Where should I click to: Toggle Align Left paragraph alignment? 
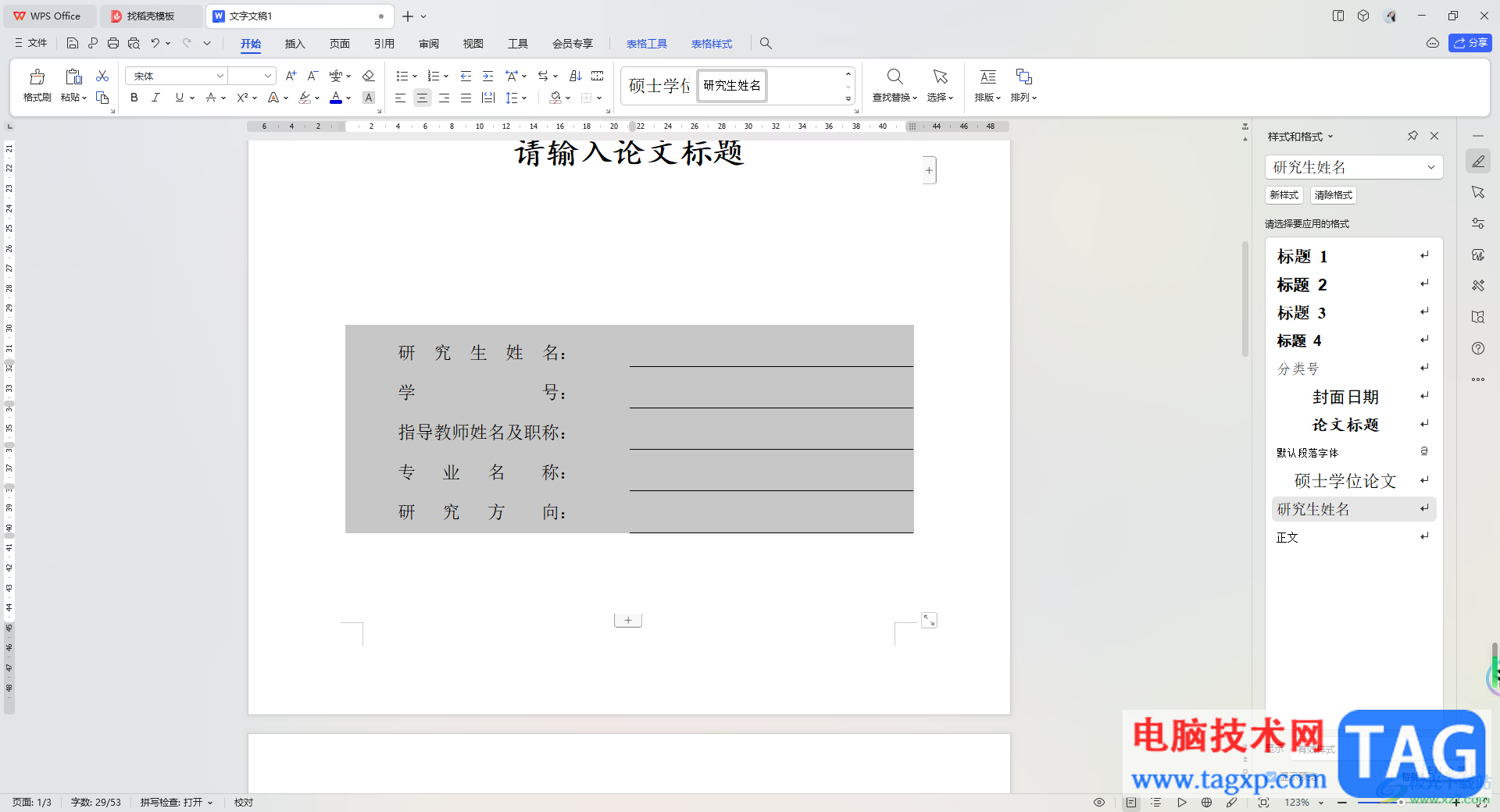coord(400,98)
